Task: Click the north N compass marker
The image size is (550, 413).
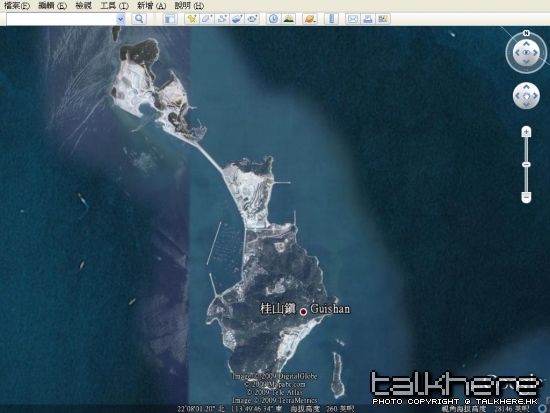Action: coord(526,33)
